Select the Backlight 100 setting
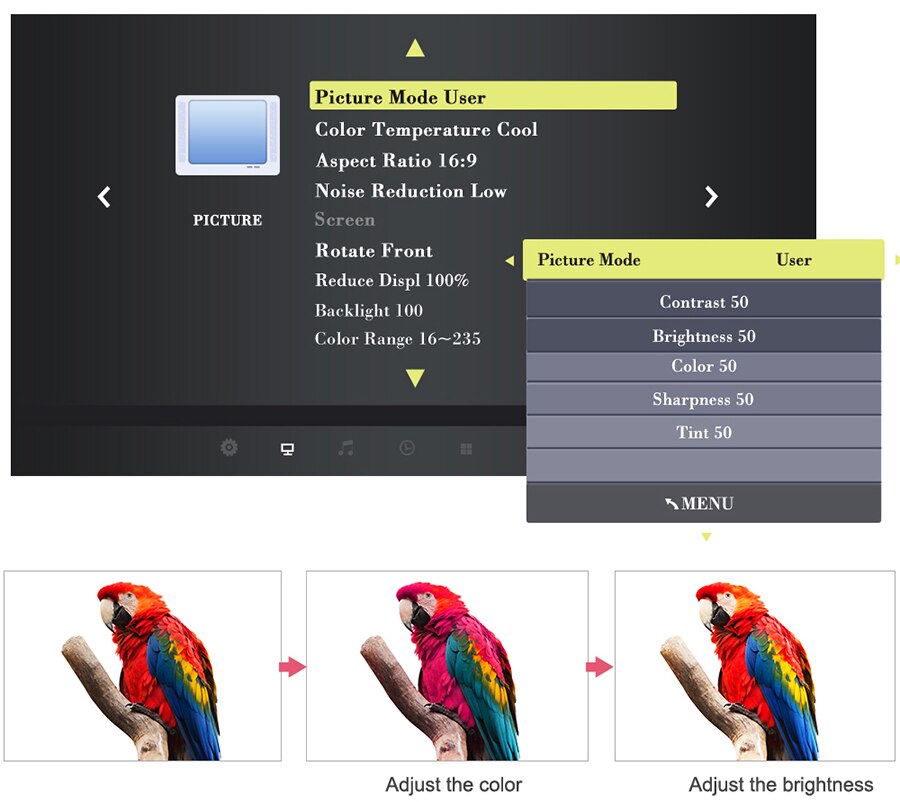The height and width of the screenshot is (802, 900). tap(368, 311)
